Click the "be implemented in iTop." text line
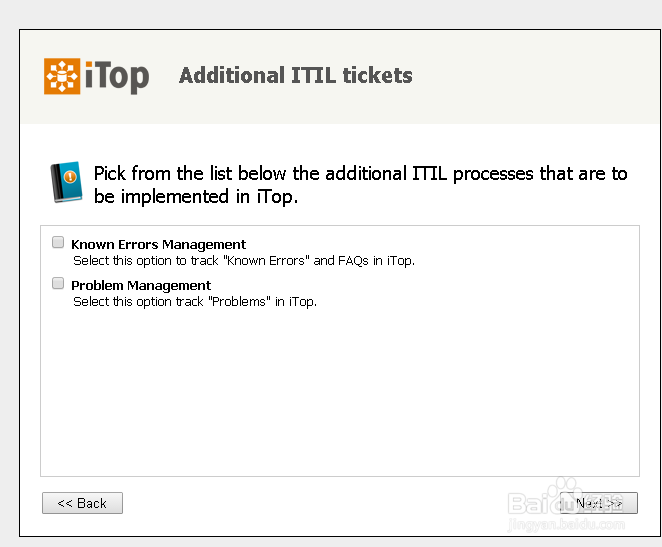Screen dimensions: 662x547 click(x=196, y=196)
